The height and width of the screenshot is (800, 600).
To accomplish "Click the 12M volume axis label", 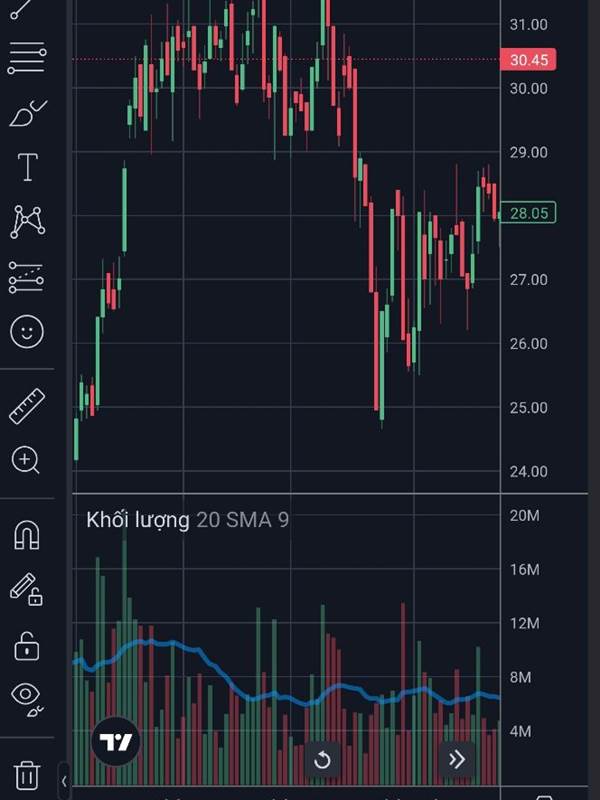I will [x=524, y=623].
